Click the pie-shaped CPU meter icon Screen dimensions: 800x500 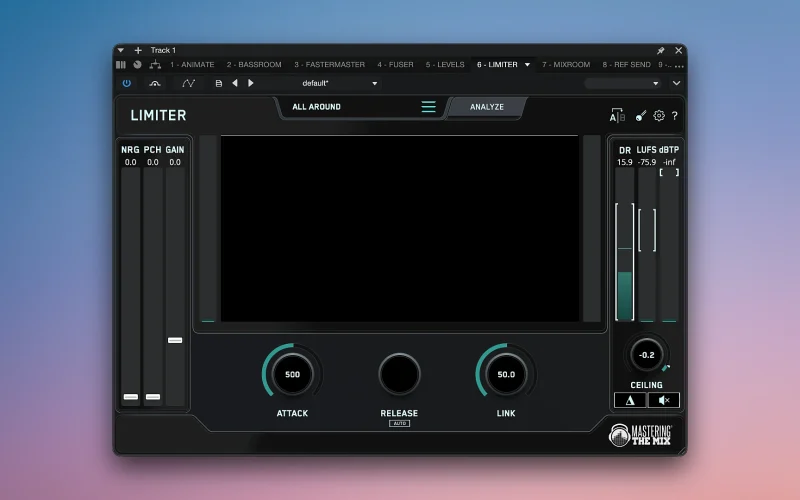pos(137,65)
